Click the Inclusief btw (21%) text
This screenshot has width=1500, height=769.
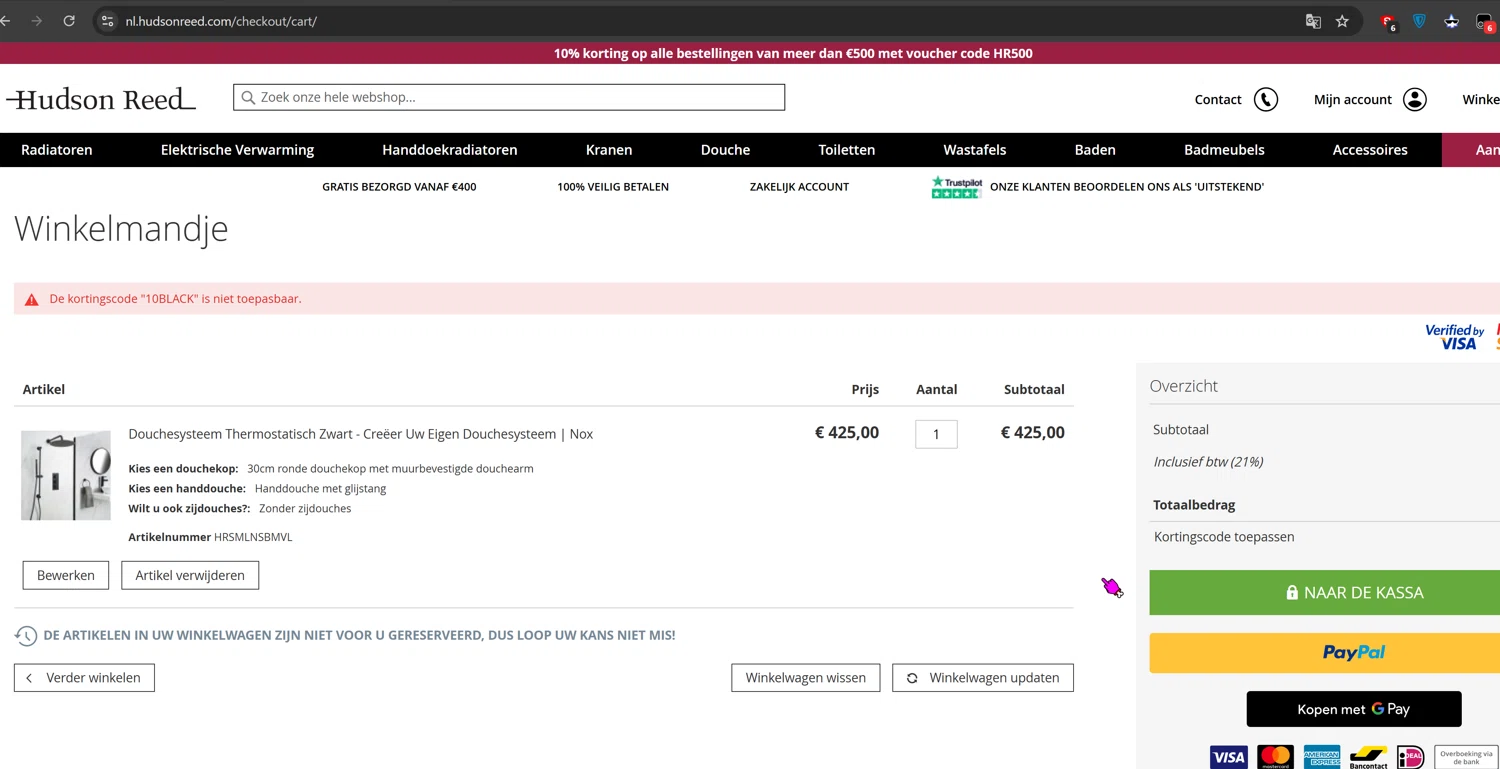pos(1208,462)
